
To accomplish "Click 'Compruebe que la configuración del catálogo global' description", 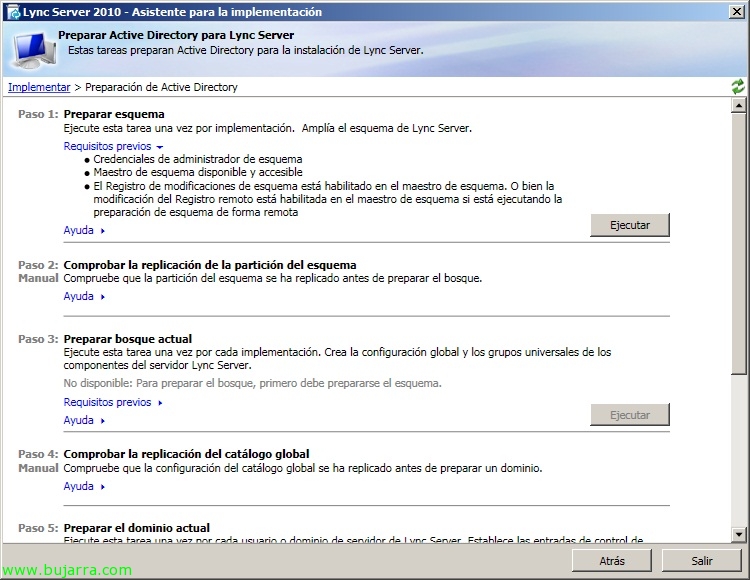I will click(x=303, y=468).
